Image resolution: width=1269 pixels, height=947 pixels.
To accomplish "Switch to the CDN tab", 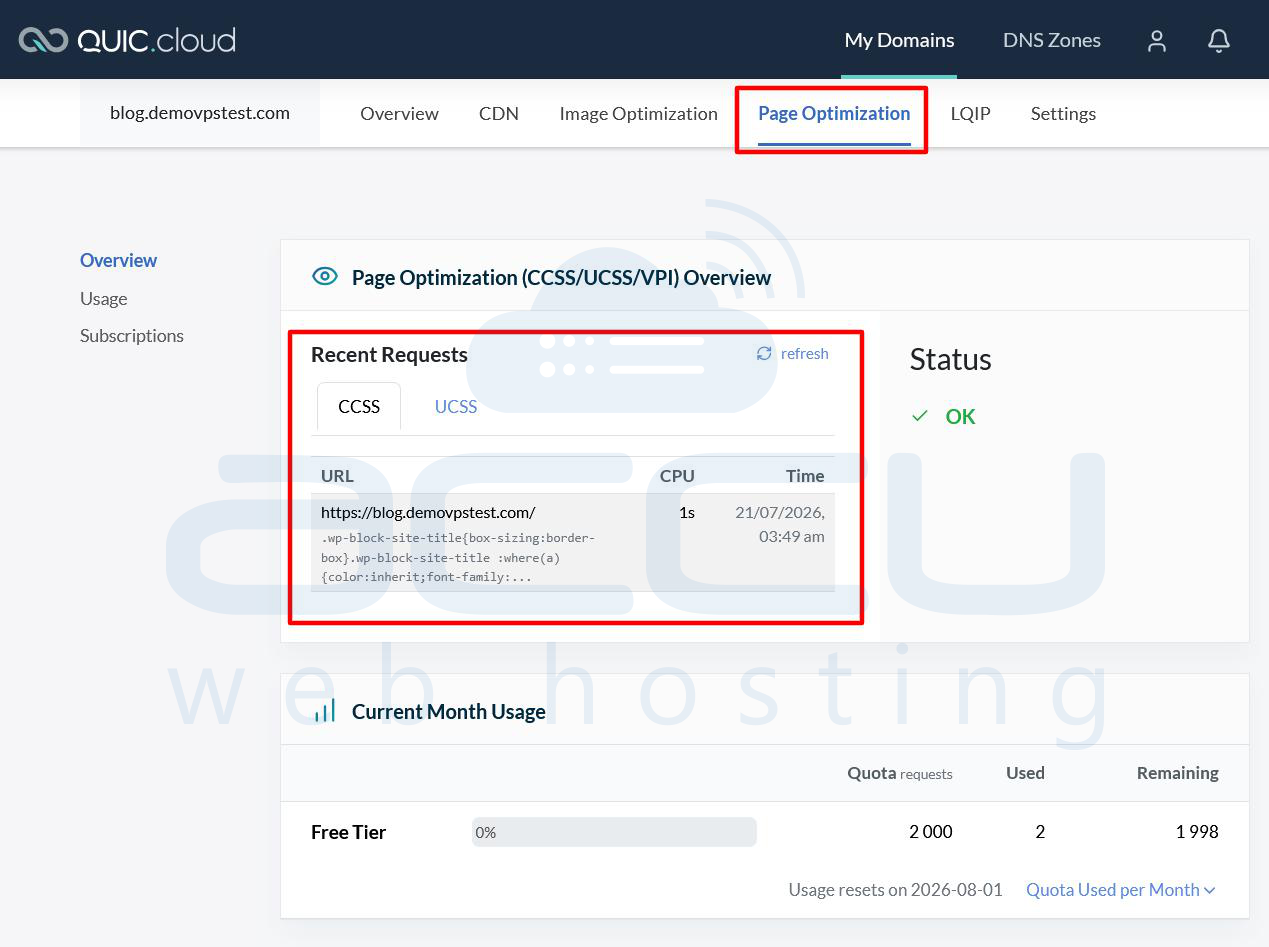I will click(x=499, y=113).
